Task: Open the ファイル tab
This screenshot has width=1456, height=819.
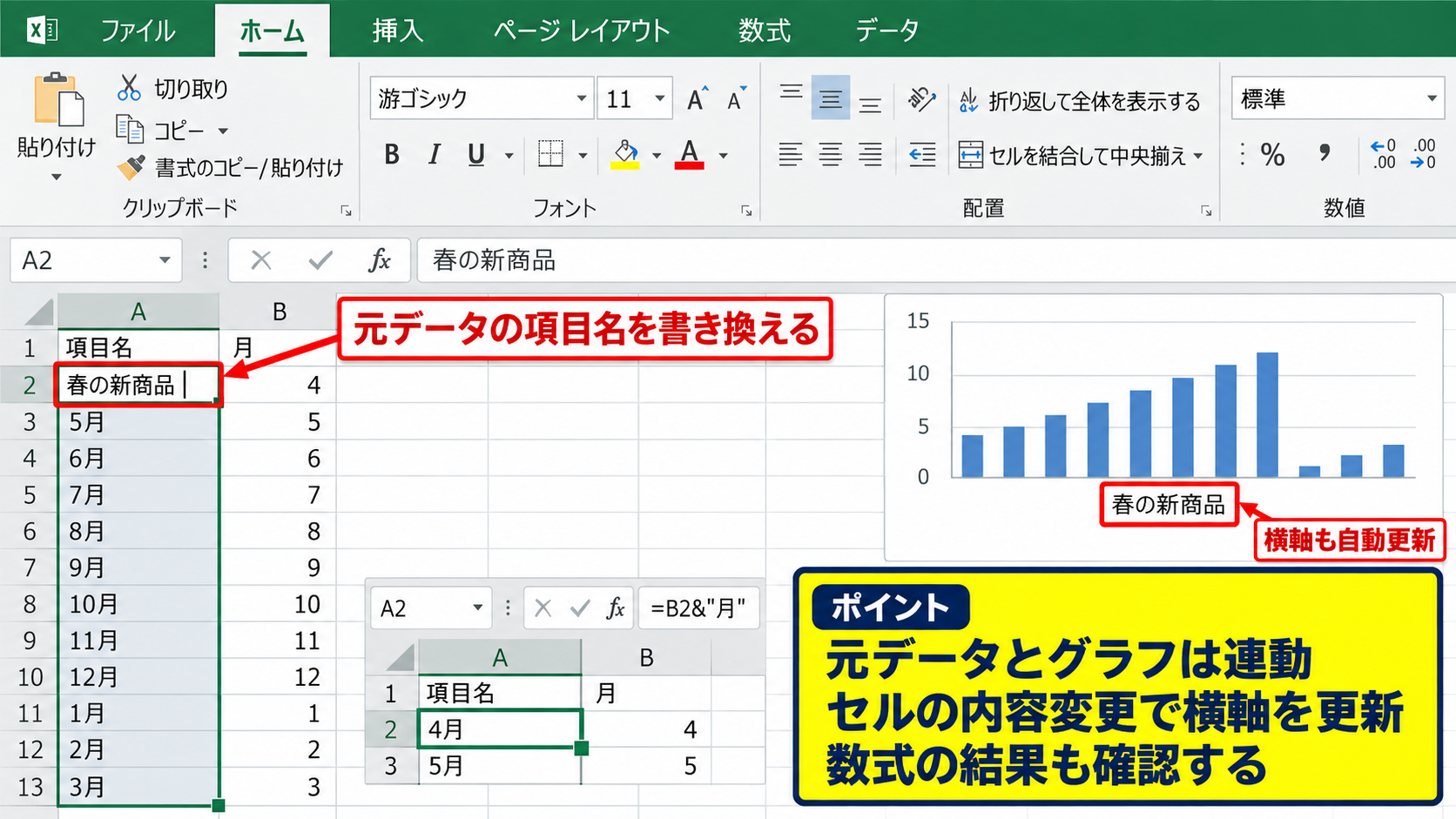Action: pos(138,30)
